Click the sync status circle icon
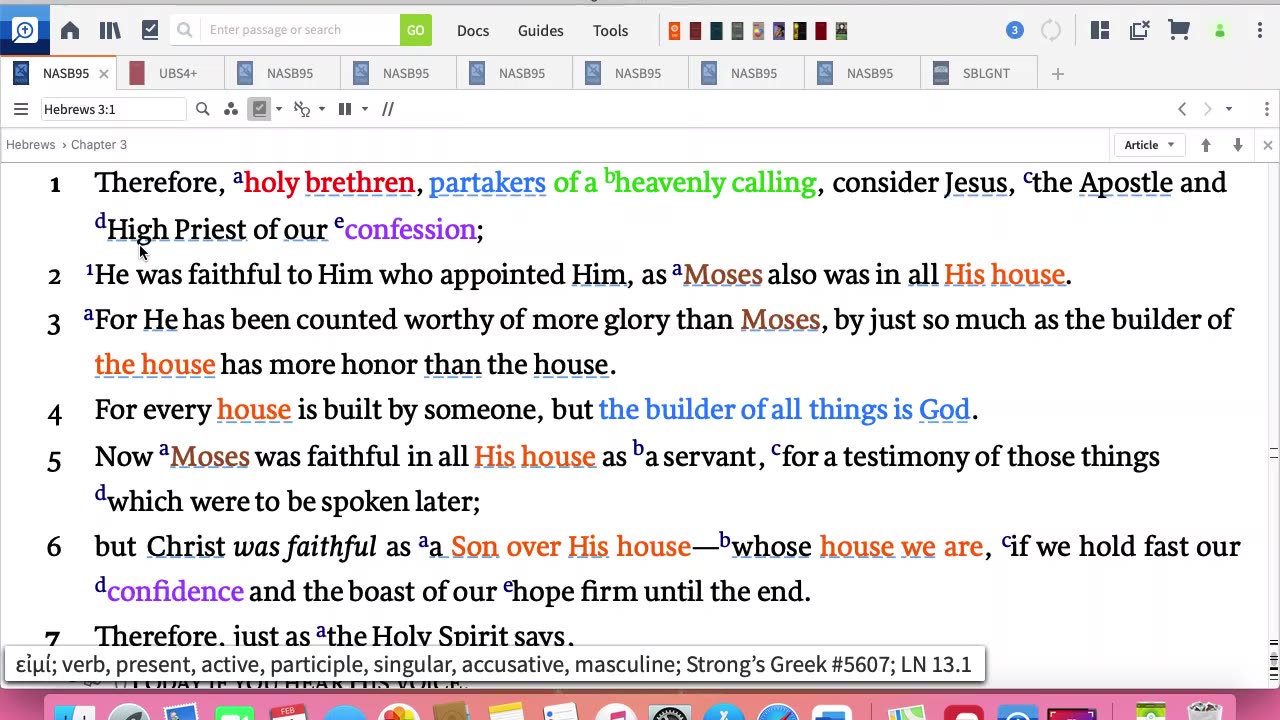This screenshot has width=1280, height=720. pyautogui.click(x=1051, y=30)
